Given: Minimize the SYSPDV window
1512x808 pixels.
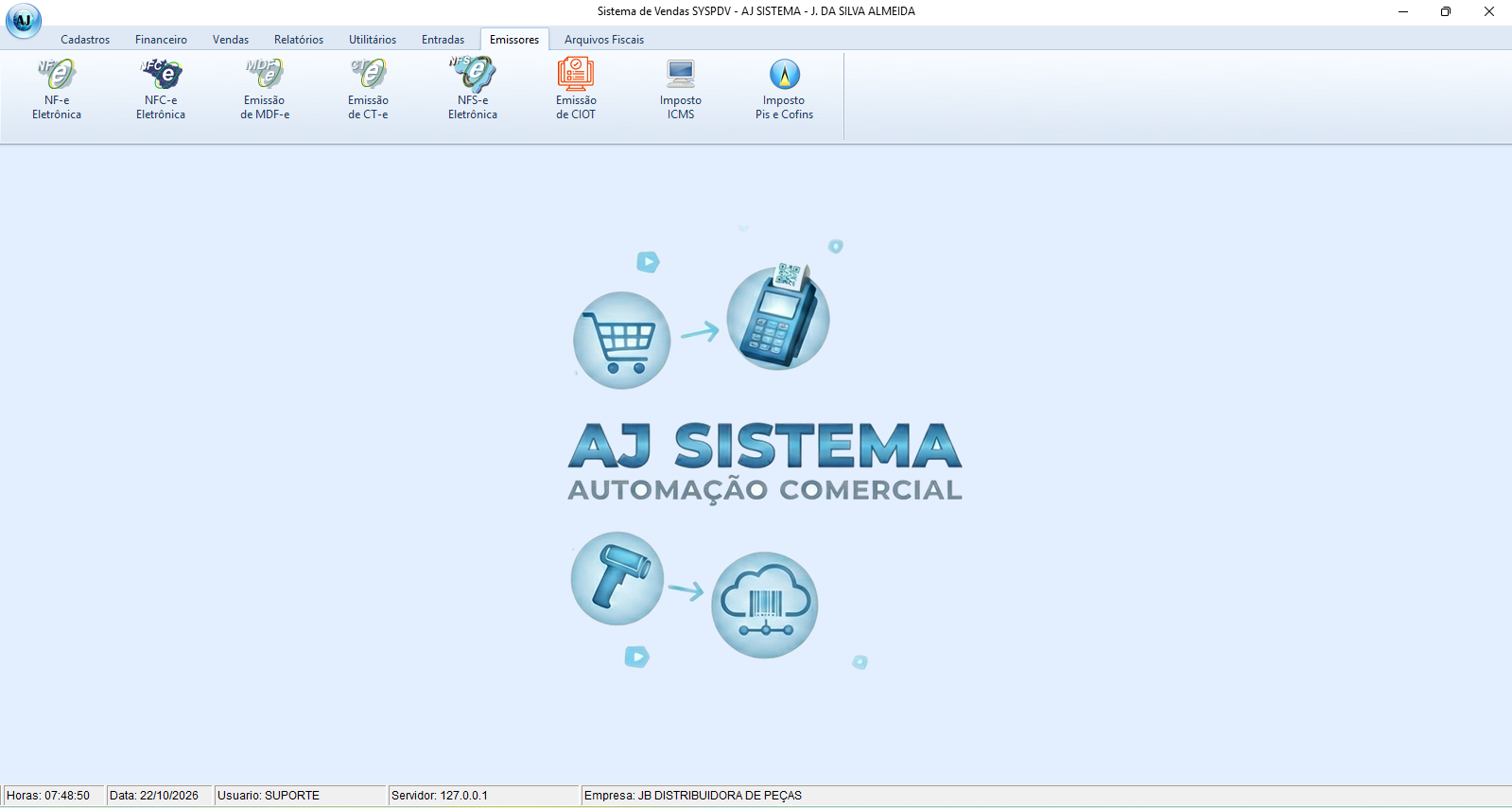Looking at the screenshot, I should (x=1403, y=11).
